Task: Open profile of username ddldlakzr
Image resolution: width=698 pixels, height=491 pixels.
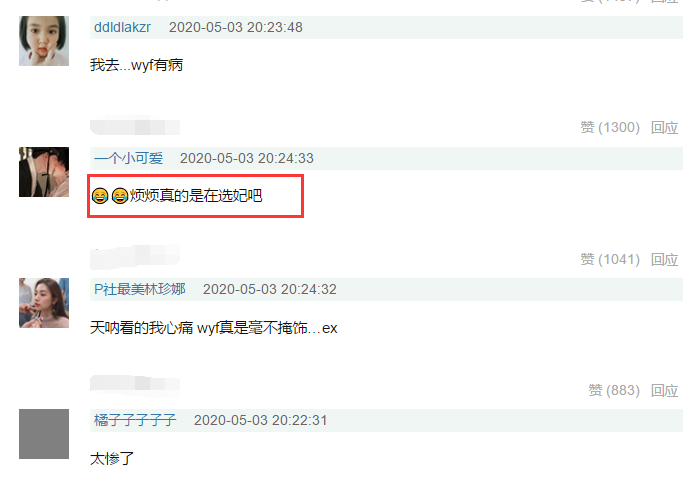Action: pos(122,27)
